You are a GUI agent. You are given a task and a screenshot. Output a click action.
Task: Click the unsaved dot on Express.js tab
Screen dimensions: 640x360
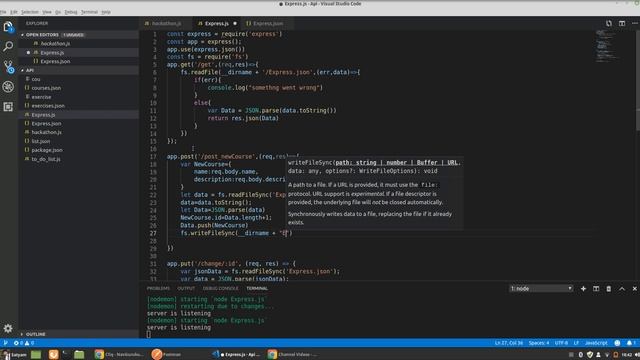235,24
